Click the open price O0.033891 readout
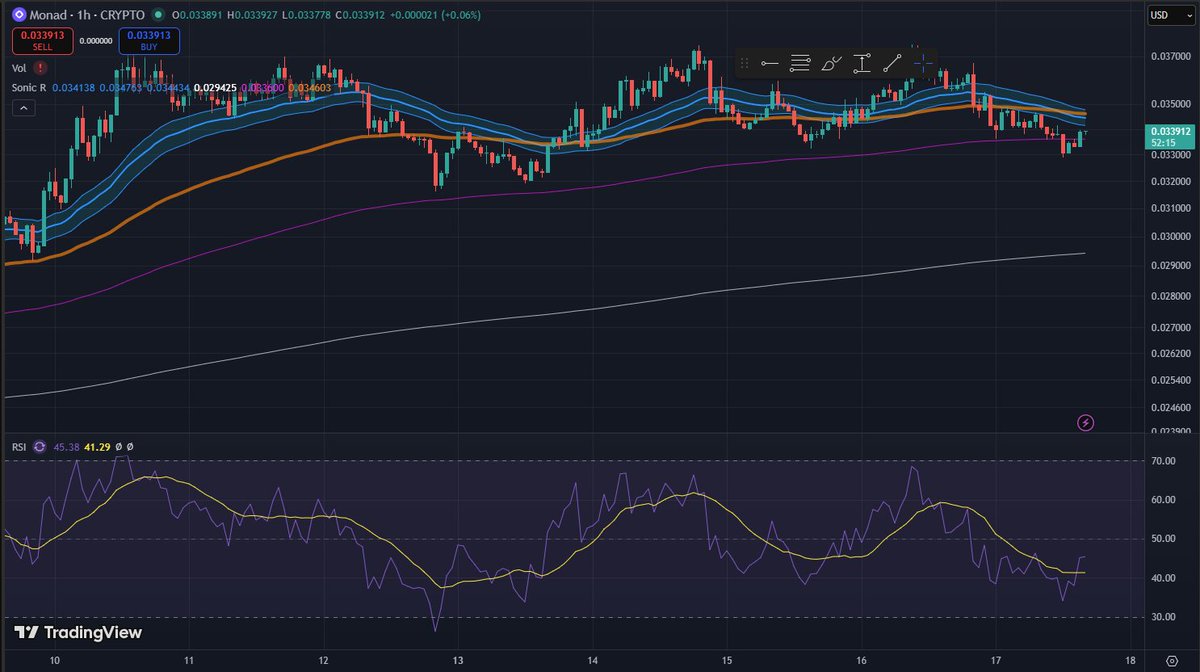 click(195, 15)
